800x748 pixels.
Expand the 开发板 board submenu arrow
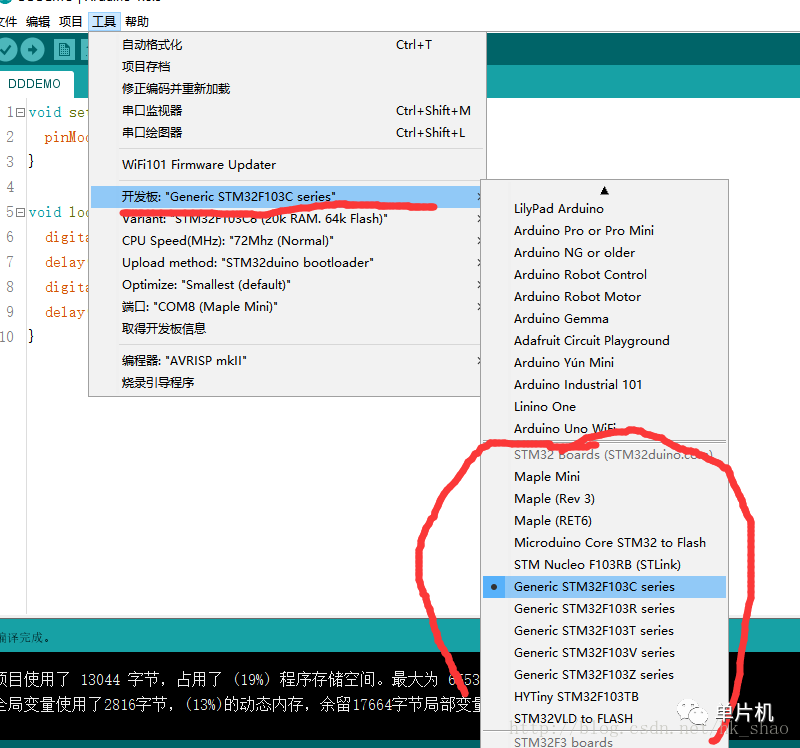click(478, 196)
